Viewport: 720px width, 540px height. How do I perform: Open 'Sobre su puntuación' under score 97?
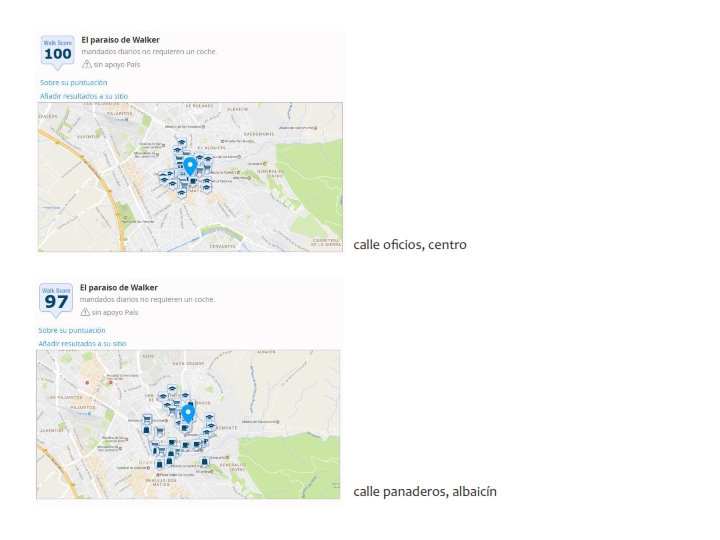tap(72, 330)
